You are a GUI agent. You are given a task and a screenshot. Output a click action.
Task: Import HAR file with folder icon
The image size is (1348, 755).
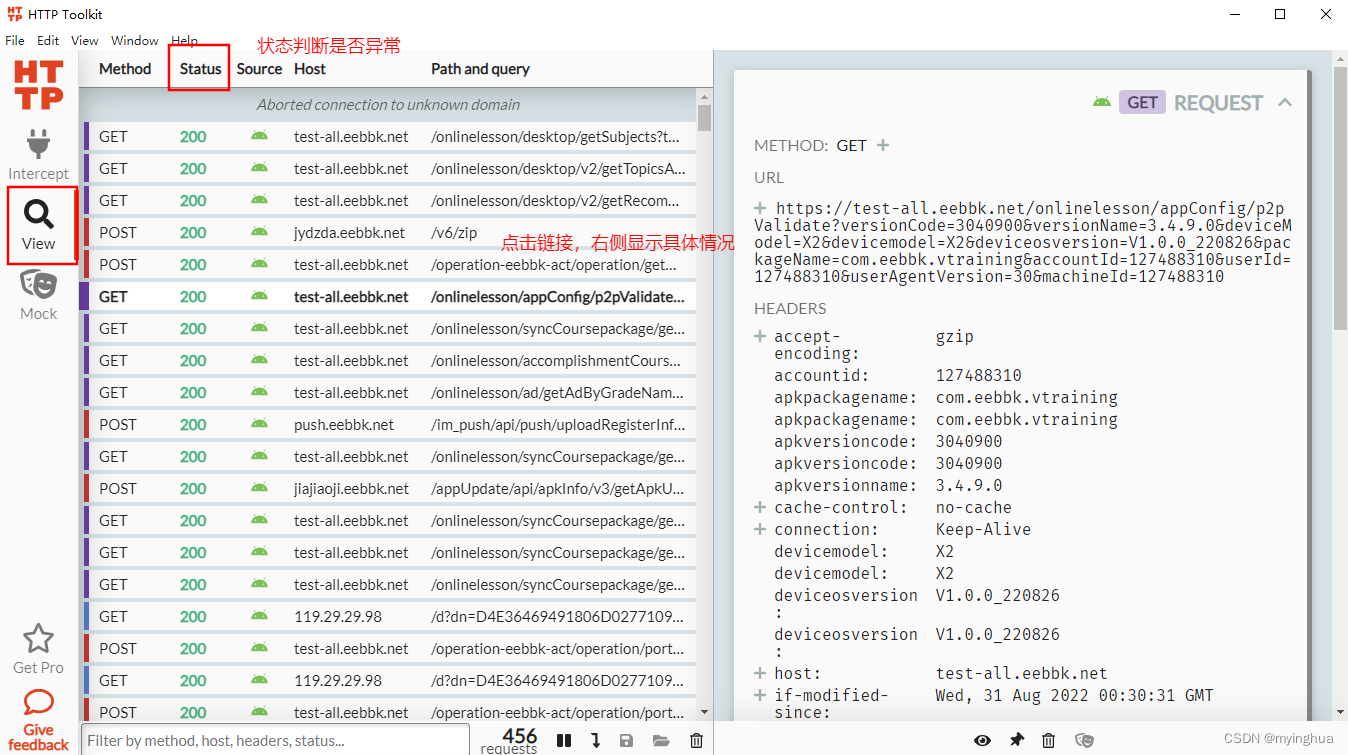[x=661, y=741]
